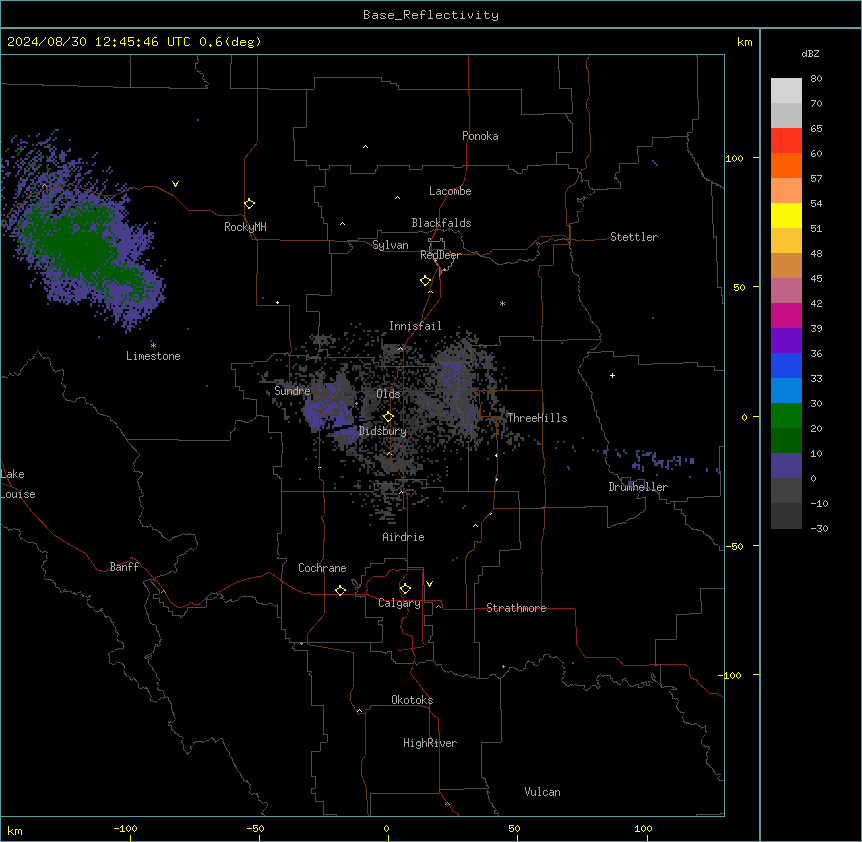Click the green radar echo west of RockyMH
Image resolution: width=862 pixels, height=842 pixels.
(x=80, y=242)
